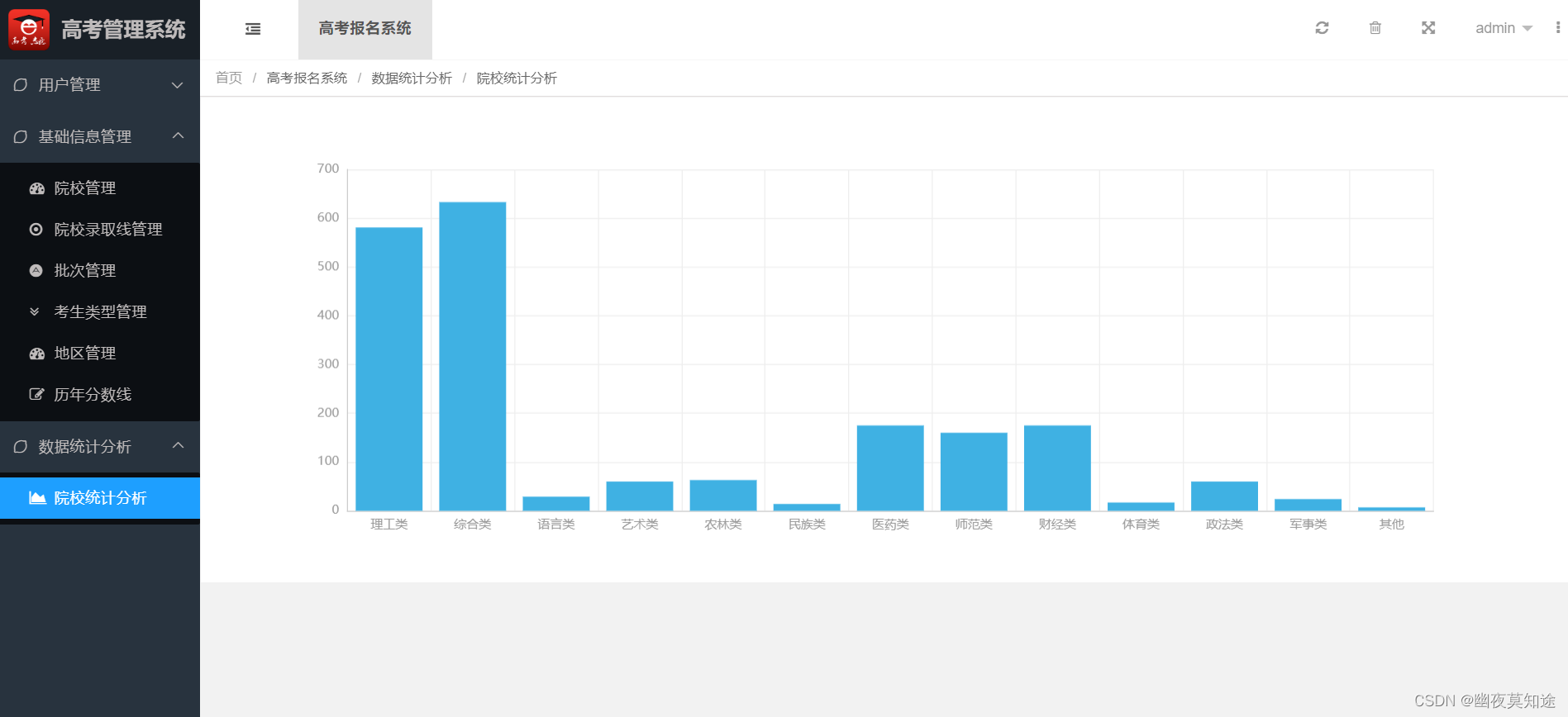Click the 医药类 axis label
Viewport: 1568px width, 717px height.
(x=890, y=525)
